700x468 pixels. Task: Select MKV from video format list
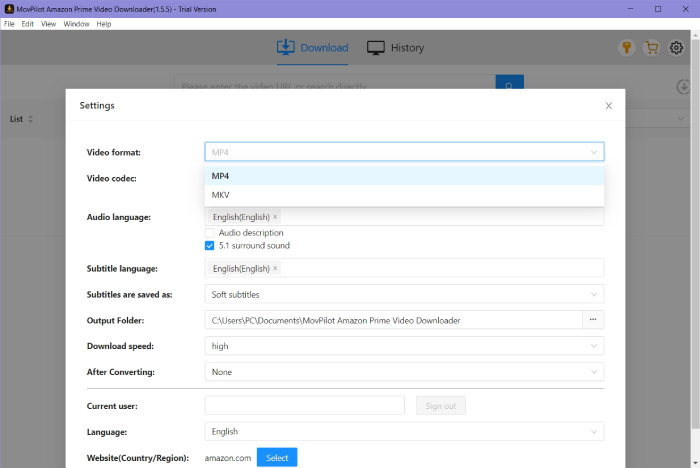(x=220, y=195)
